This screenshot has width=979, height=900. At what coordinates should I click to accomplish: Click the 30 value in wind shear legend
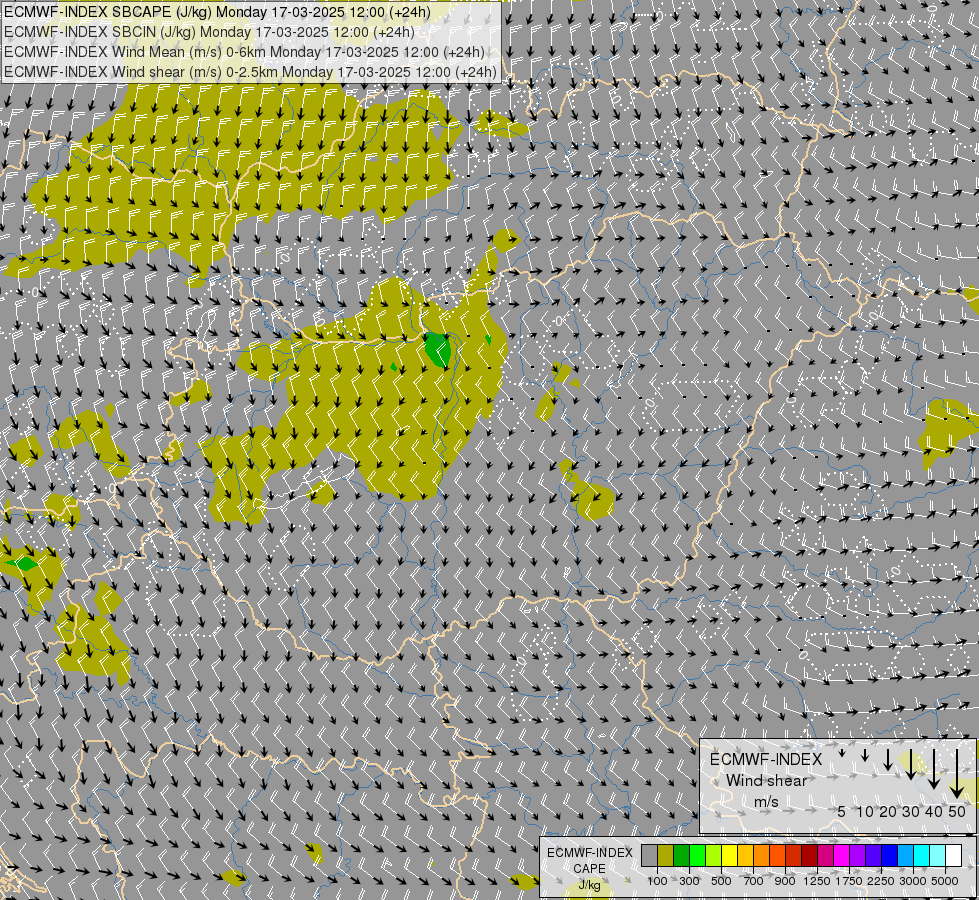point(911,811)
